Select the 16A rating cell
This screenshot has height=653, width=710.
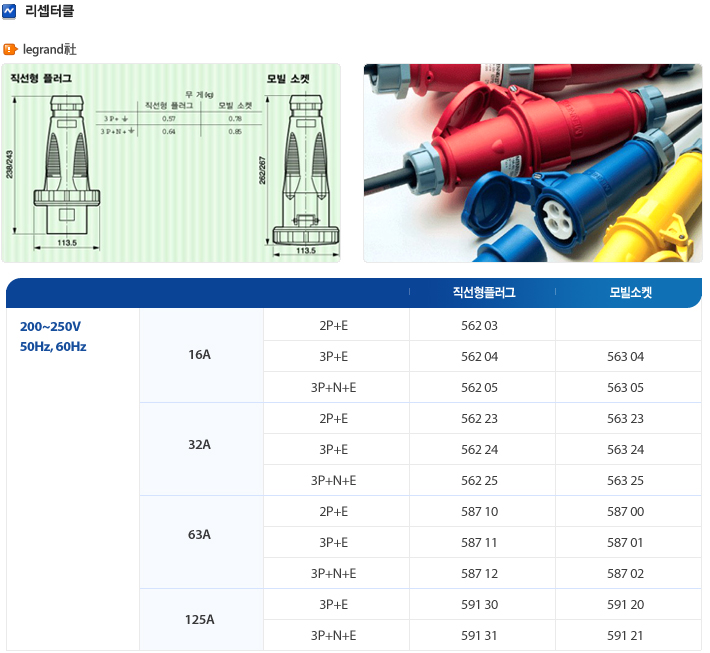click(x=200, y=355)
